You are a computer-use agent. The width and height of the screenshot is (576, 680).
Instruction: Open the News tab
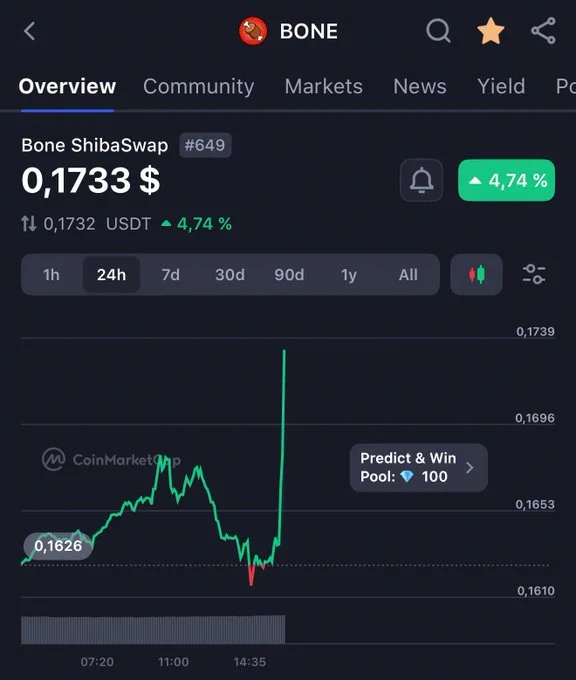(x=420, y=86)
